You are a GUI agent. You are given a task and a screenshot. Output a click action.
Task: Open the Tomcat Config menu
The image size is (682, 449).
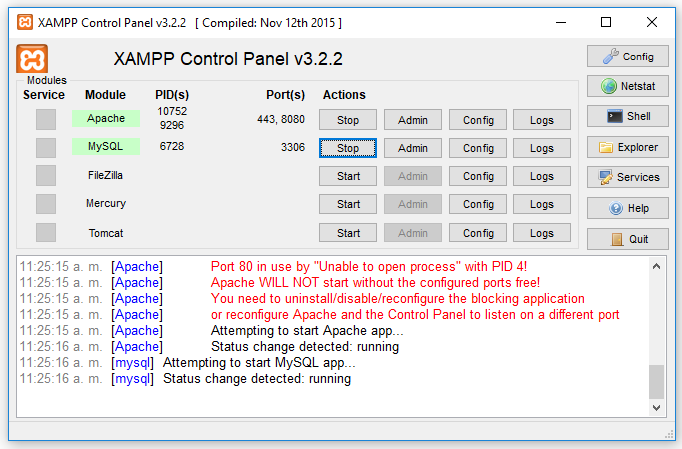[478, 233]
